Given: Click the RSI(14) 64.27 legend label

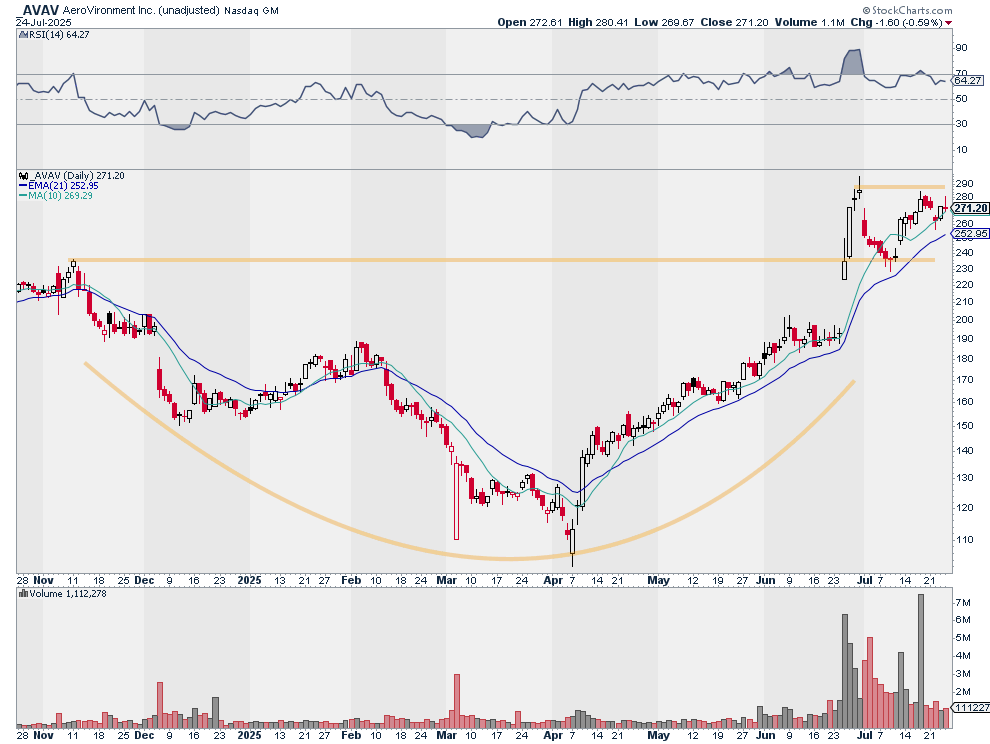Looking at the screenshot, I should (x=59, y=35).
